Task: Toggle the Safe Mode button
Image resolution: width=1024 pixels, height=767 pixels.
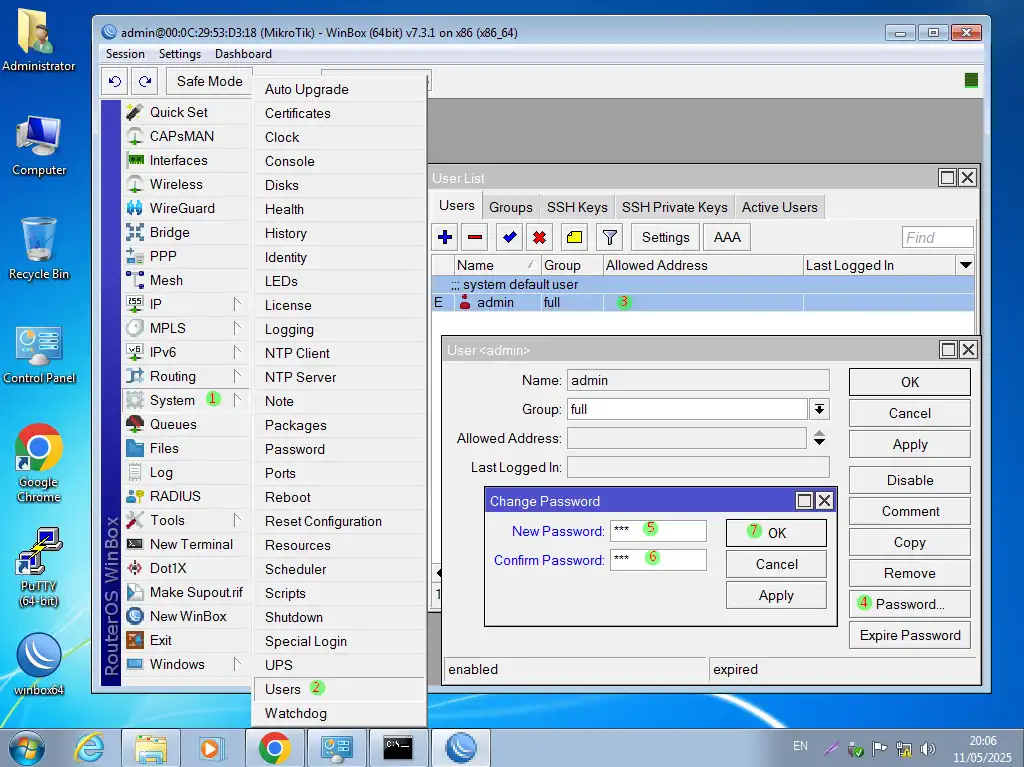Action: pos(209,81)
